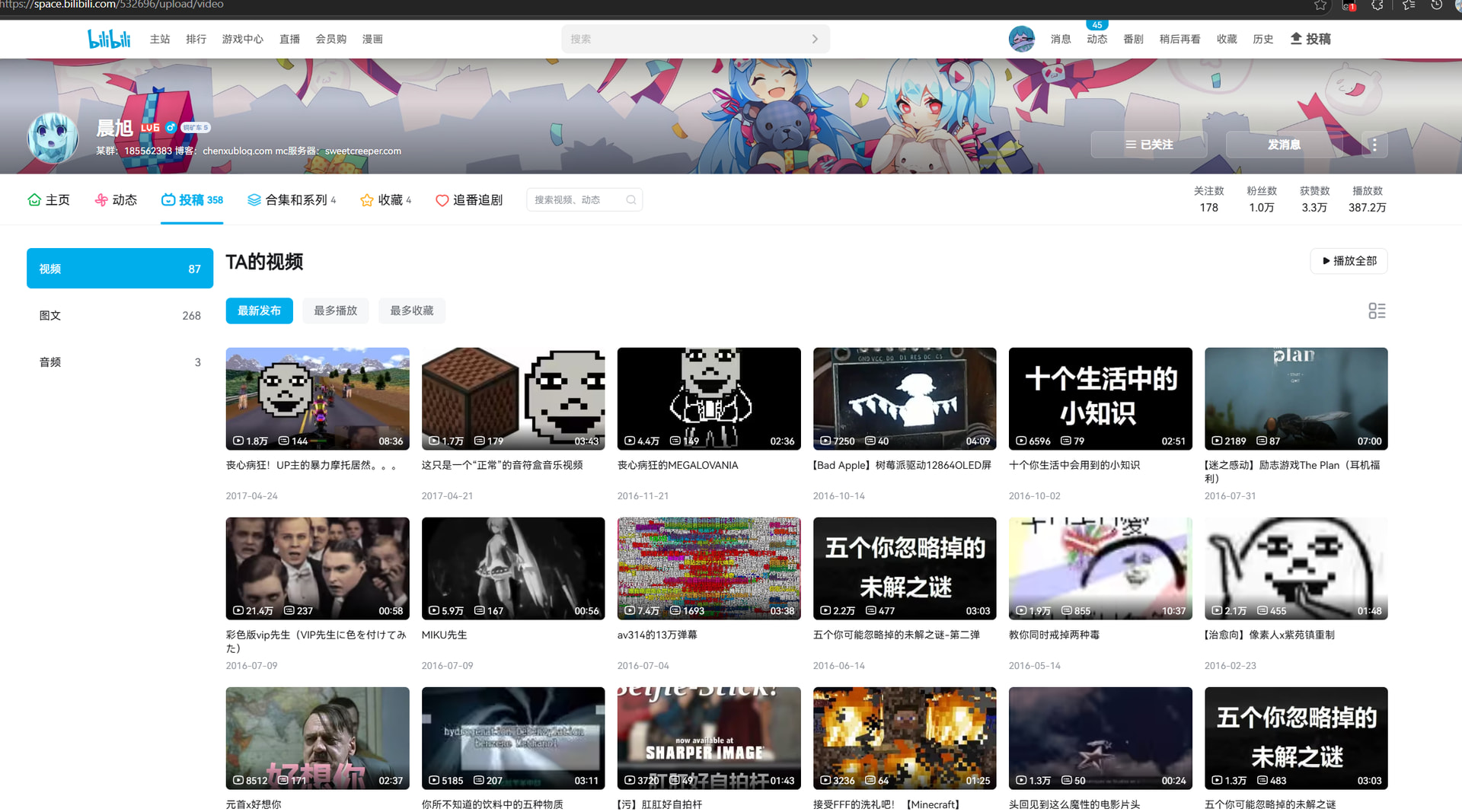This screenshot has width=1462, height=812.
Task: Open 肛肛好自拍杆 video thumbnail
Action: (709, 738)
